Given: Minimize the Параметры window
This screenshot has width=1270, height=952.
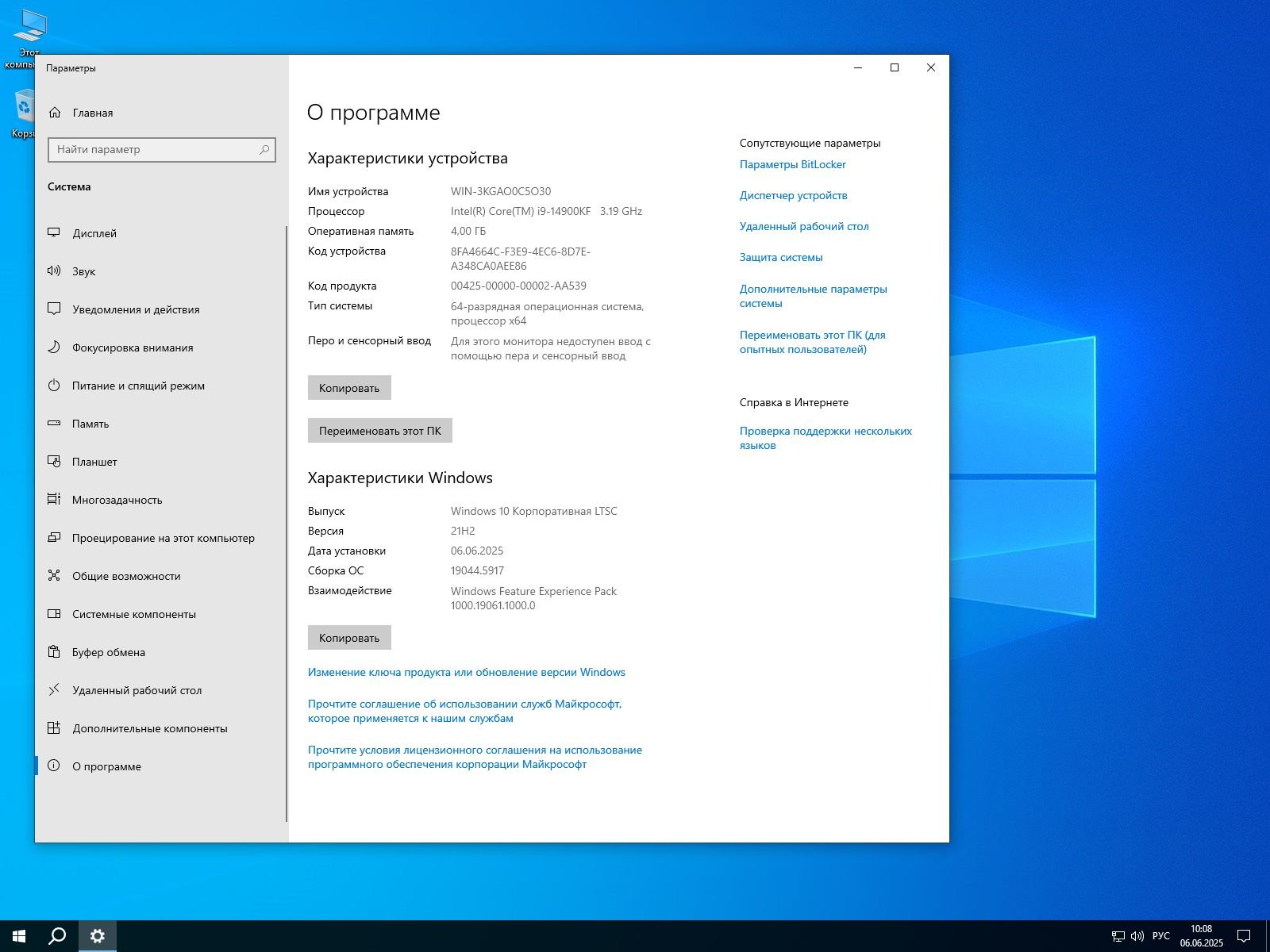Looking at the screenshot, I should 858,67.
